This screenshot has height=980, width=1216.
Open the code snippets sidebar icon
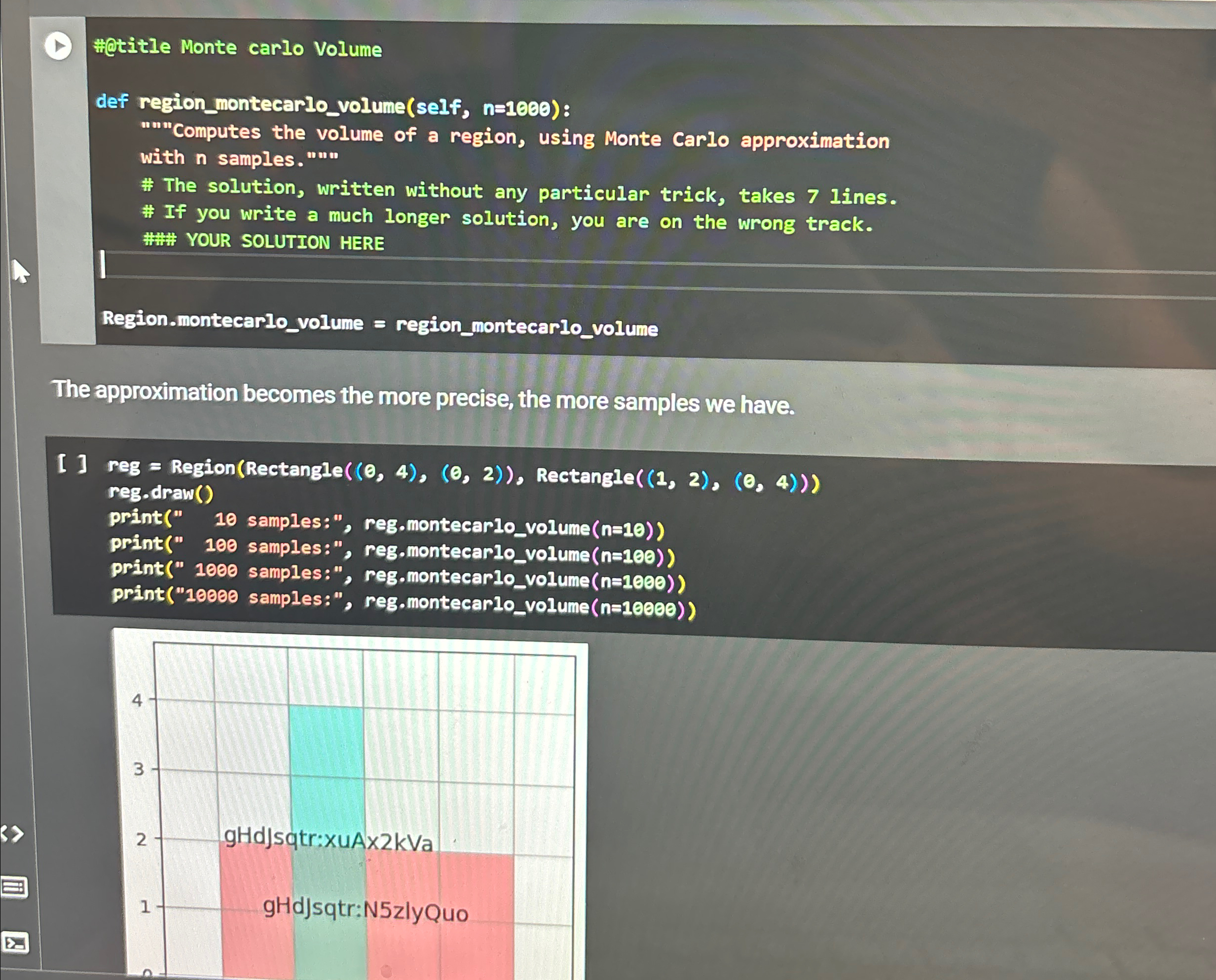point(12,833)
